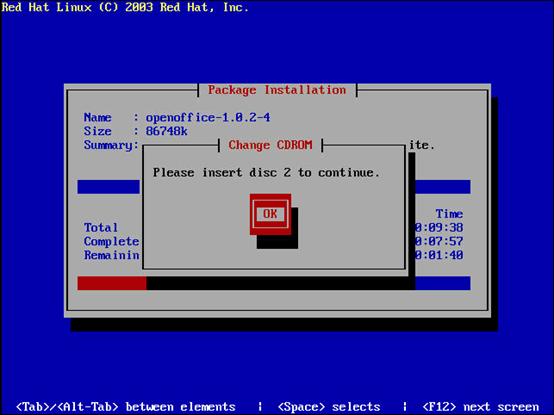Click the '<F12> next screen' hint
Viewport: 554px width, 415px height.
tap(481, 407)
